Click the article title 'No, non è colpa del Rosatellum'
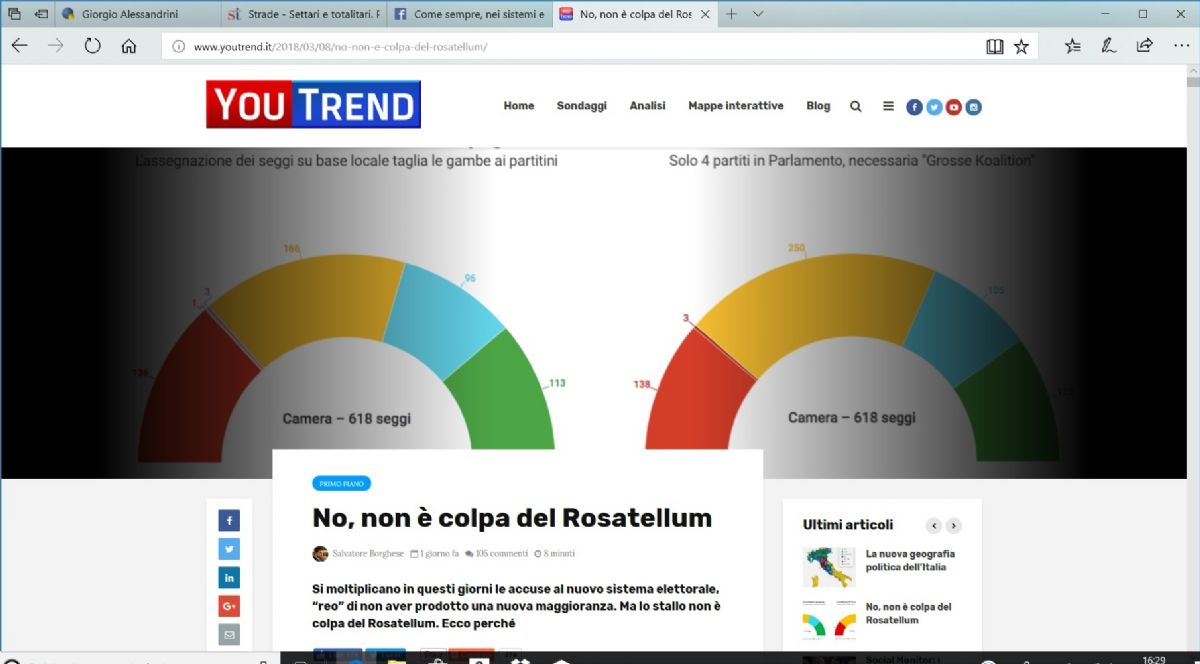The image size is (1200, 664). [512, 518]
